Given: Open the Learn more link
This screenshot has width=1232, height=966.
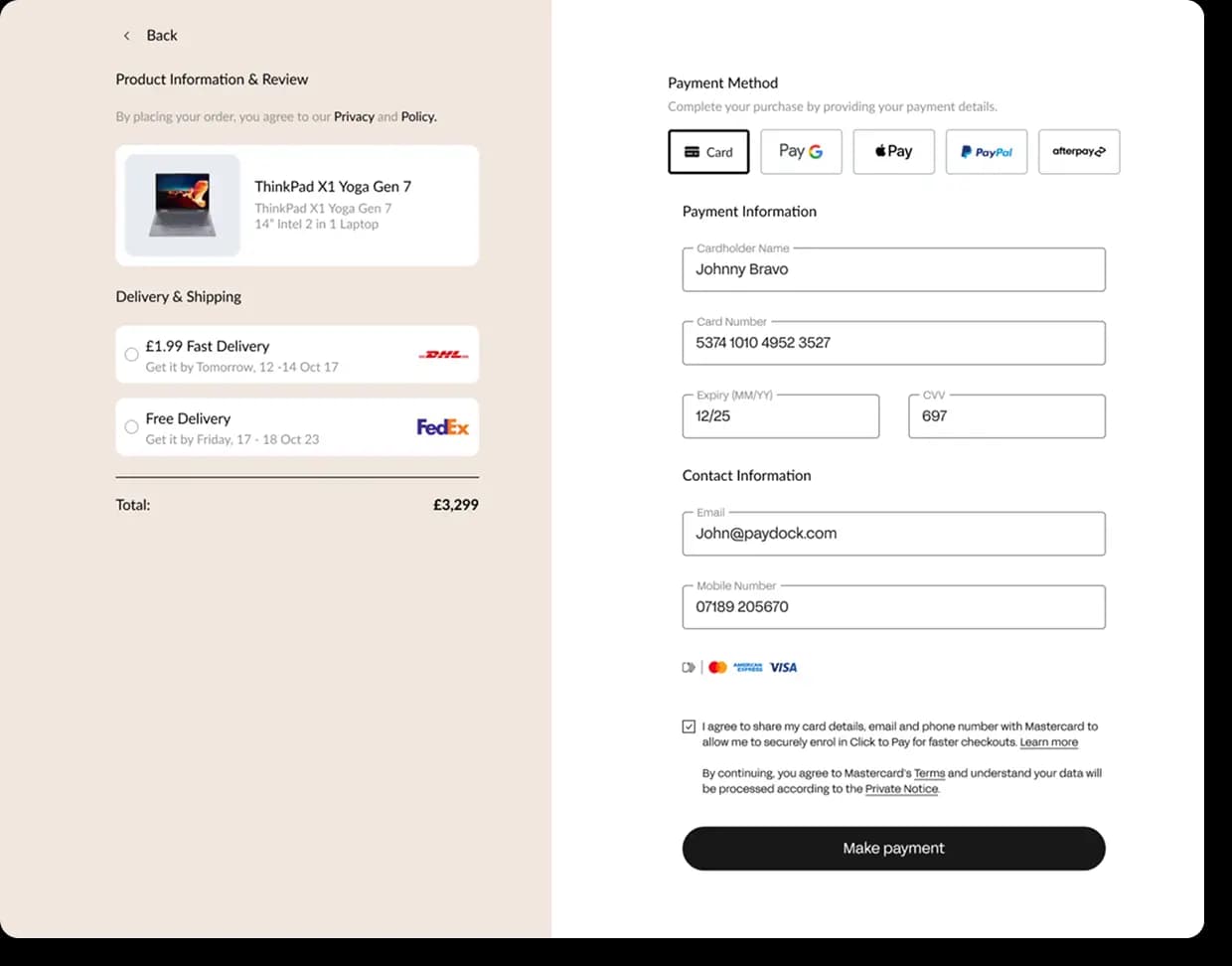Looking at the screenshot, I should pos(1048,742).
